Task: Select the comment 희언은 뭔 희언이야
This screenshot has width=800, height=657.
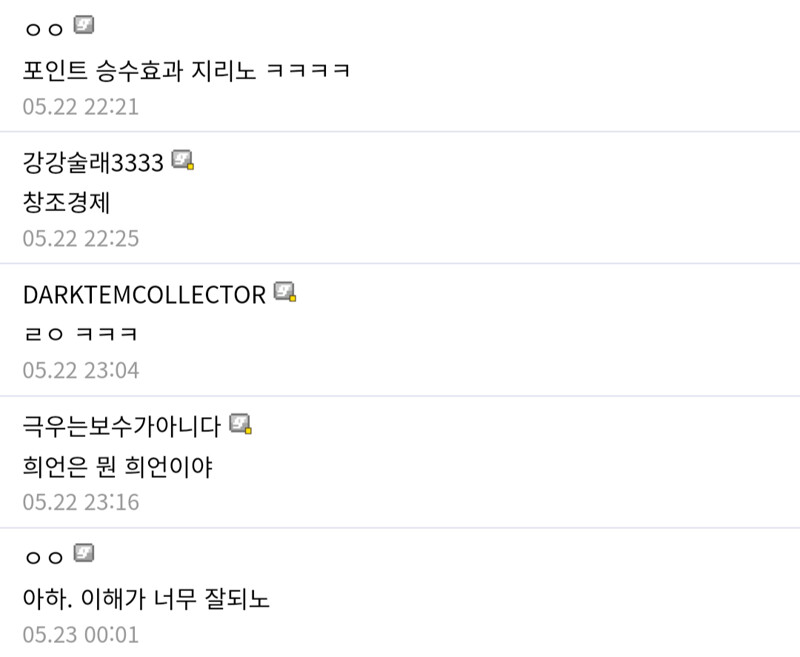Action: (x=118, y=466)
